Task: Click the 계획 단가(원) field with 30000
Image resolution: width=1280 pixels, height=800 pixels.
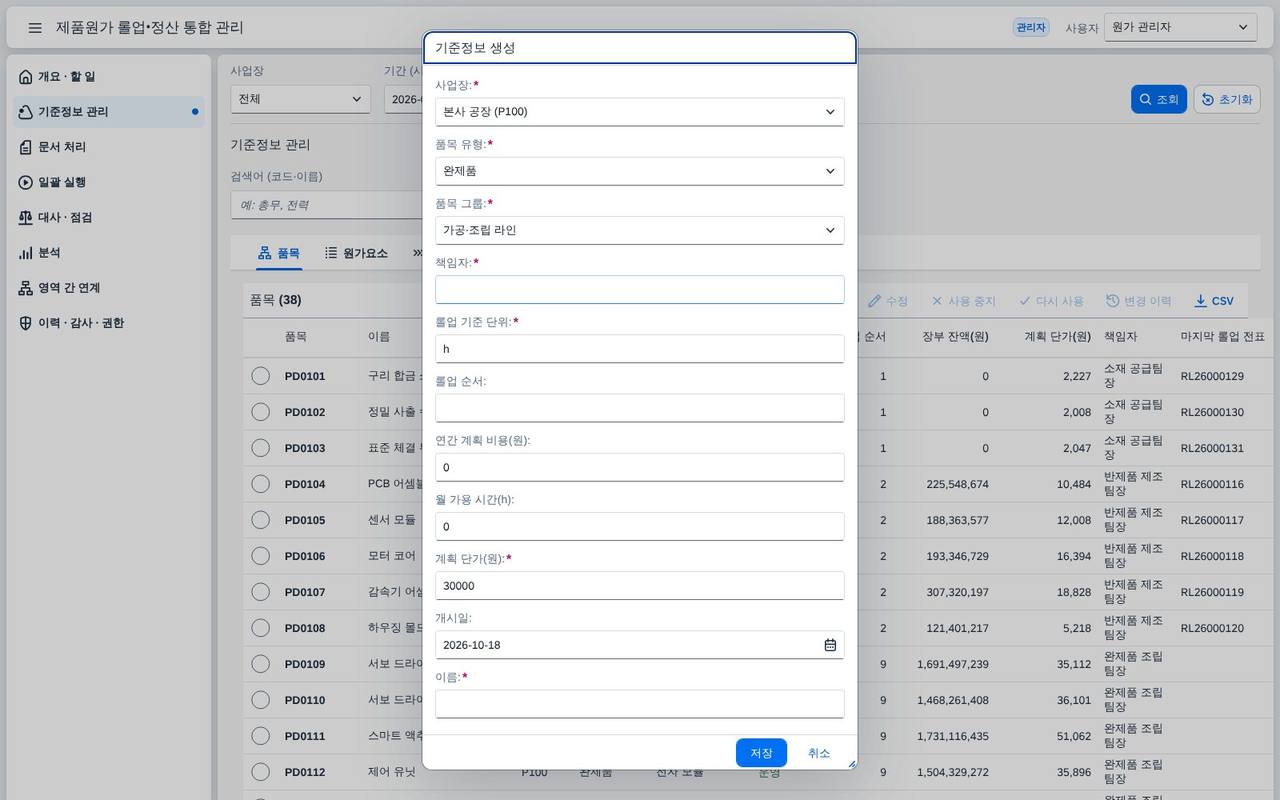Action: [640, 586]
